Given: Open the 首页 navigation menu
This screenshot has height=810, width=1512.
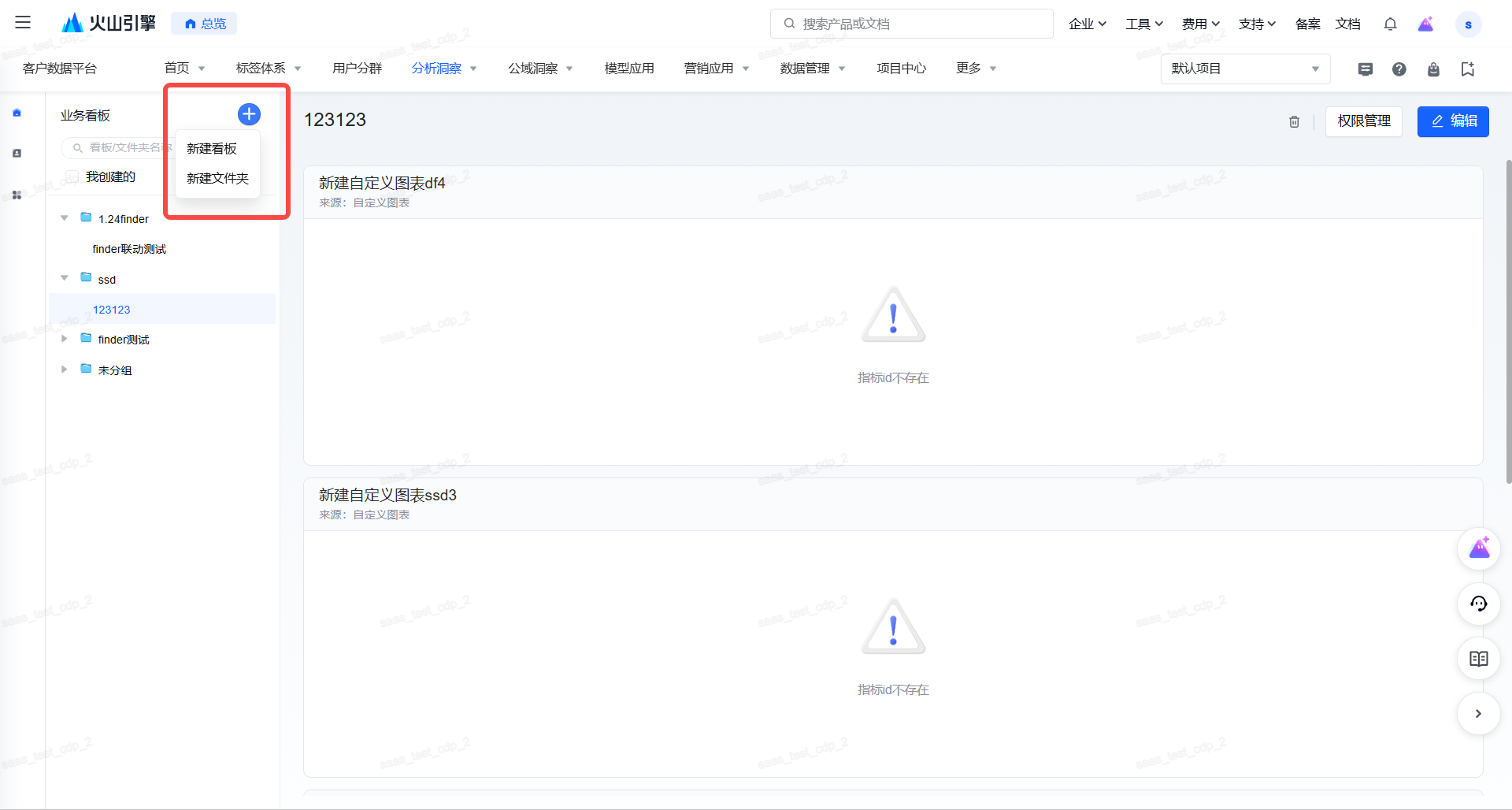Looking at the screenshot, I should 184,69.
